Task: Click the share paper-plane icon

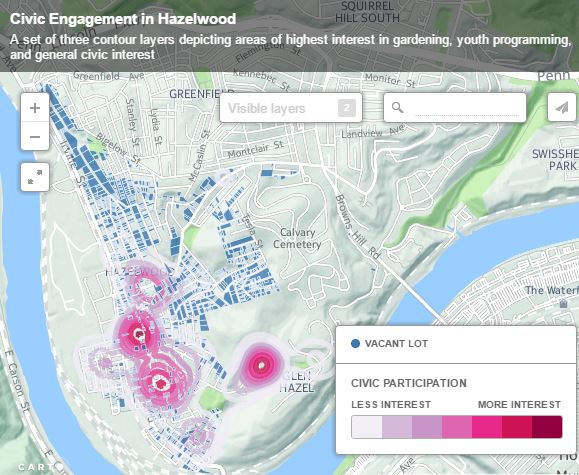Action: [562, 107]
